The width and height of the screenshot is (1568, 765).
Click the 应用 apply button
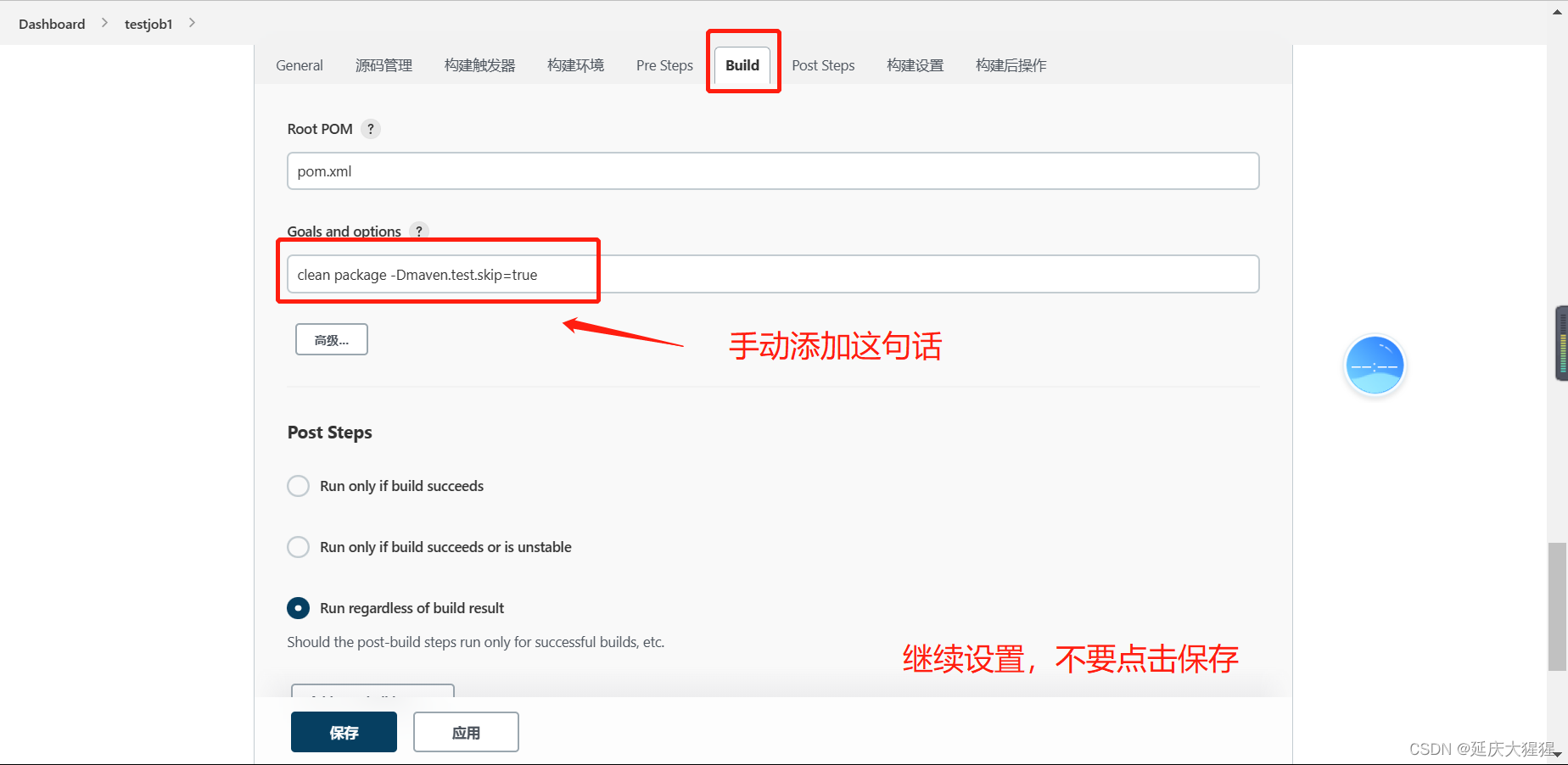466,732
